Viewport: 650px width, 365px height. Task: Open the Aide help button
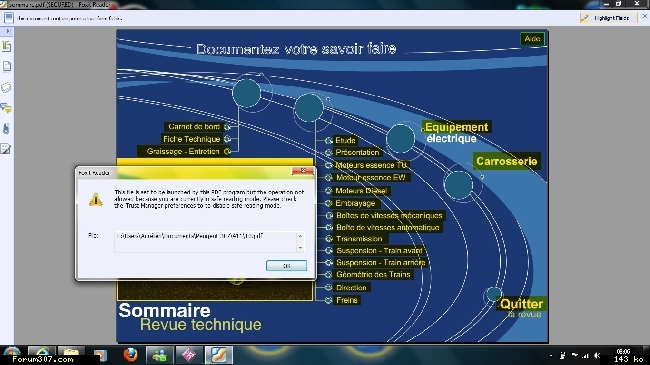pos(532,39)
